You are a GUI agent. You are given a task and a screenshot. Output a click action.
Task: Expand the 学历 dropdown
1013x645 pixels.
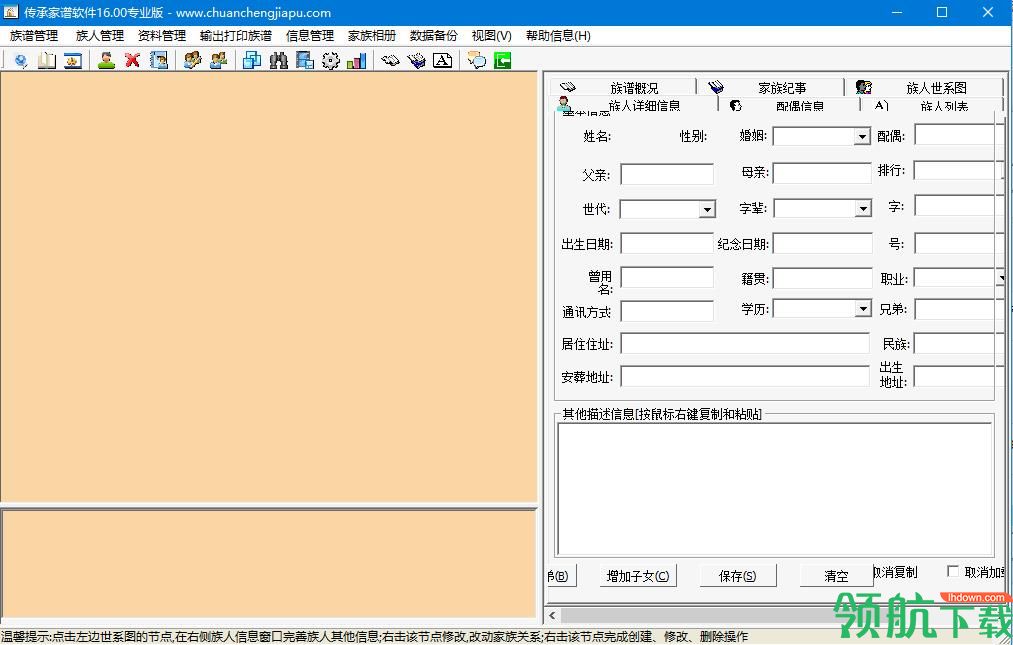pos(862,308)
